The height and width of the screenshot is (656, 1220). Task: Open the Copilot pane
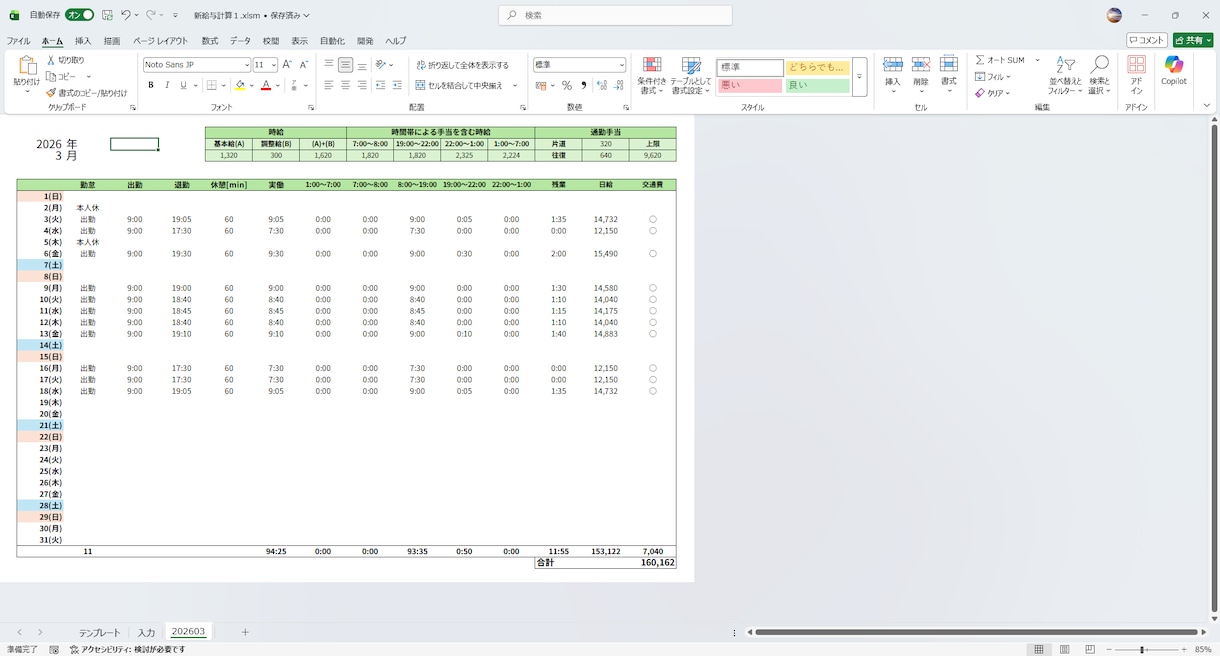click(x=1173, y=71)
